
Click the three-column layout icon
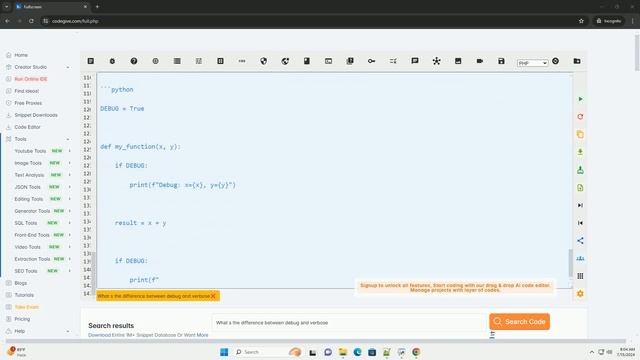click(x=580, y=276)
